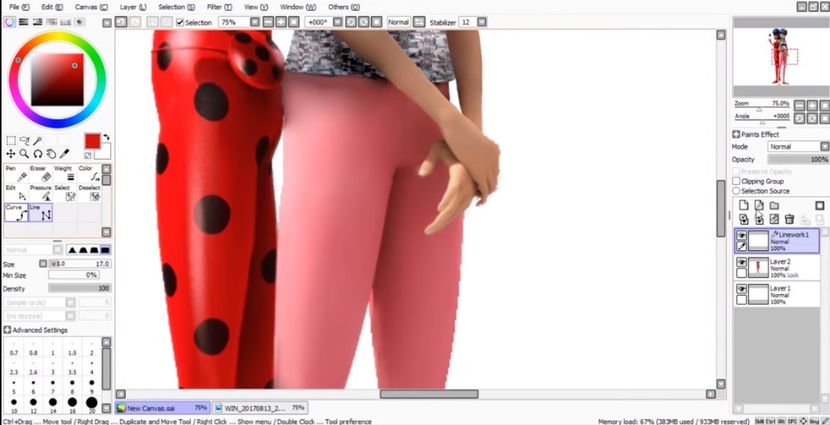This screenshot has width=830, height=425.
Task: Open the layer blending Mode dropdown
Action: coord(797,146)
